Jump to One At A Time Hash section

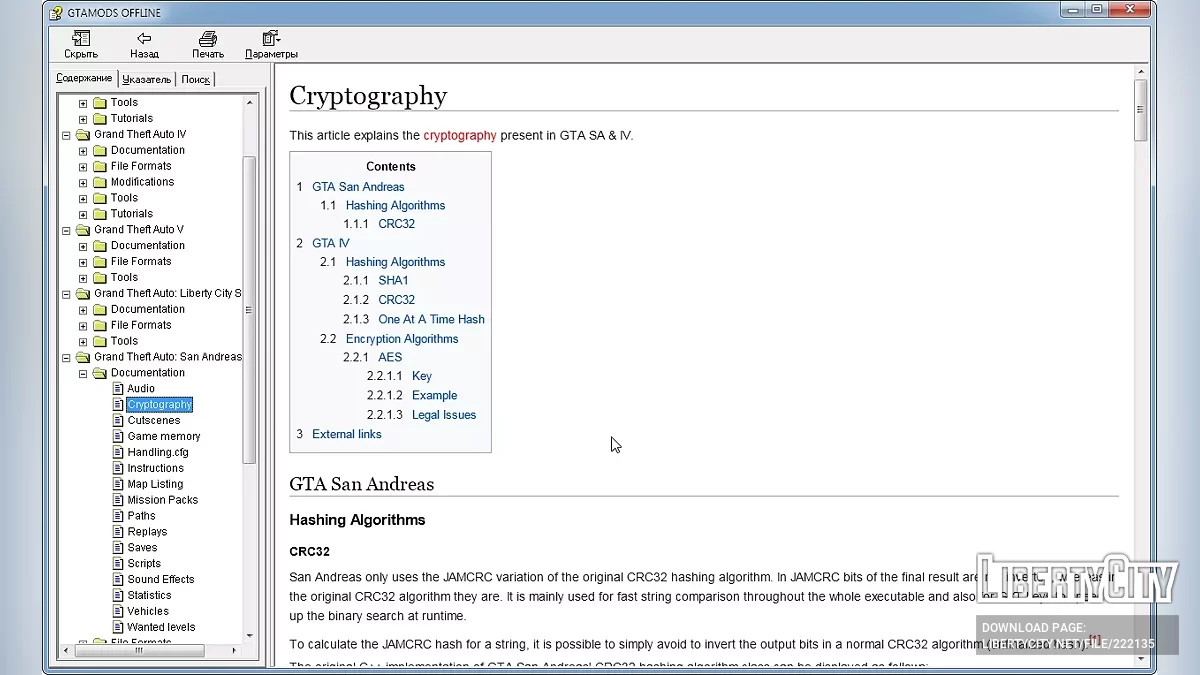click(431, 319)
